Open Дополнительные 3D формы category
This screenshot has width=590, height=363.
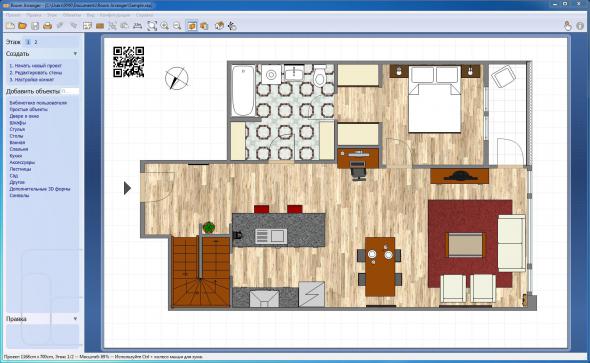[x=40, y=189]
